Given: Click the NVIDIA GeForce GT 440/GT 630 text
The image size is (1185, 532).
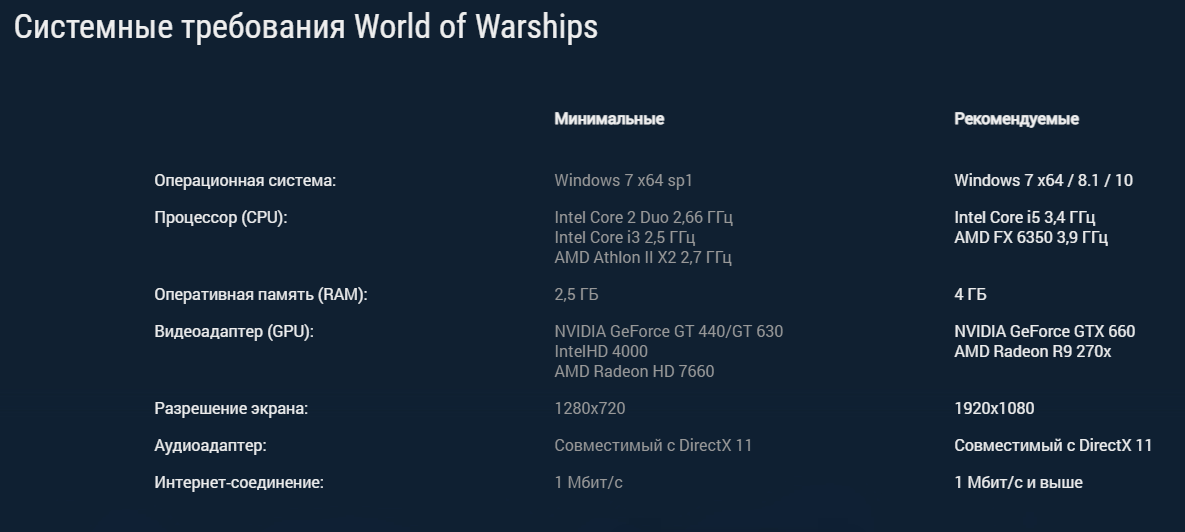Looking at the screenshot, I should point(669,332).
